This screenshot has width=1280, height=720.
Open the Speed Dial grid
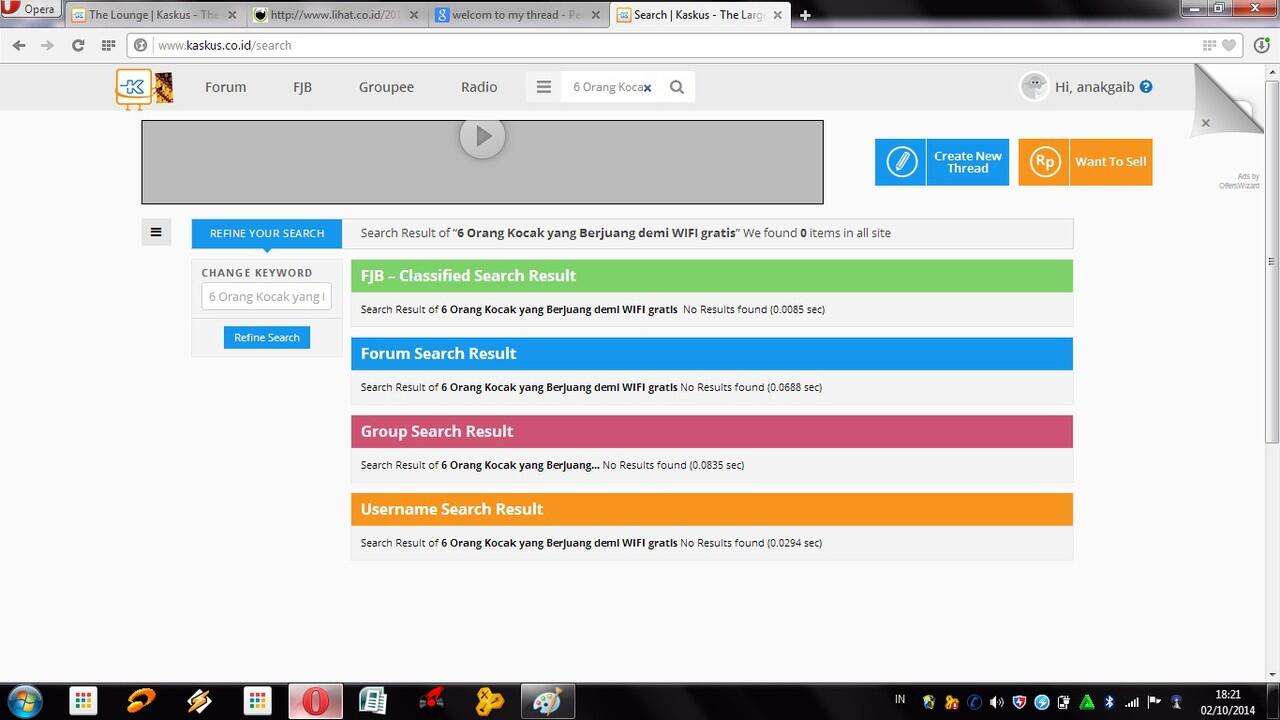point(108,45)
